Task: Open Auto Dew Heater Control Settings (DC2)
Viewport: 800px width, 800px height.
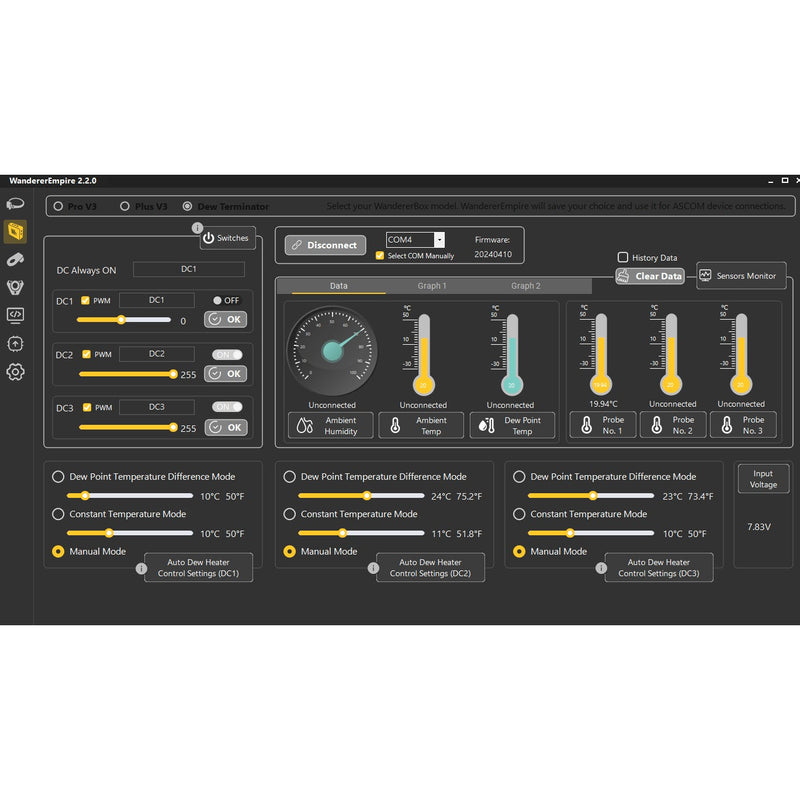Action: pyautogui.click(x=431, y=568)
